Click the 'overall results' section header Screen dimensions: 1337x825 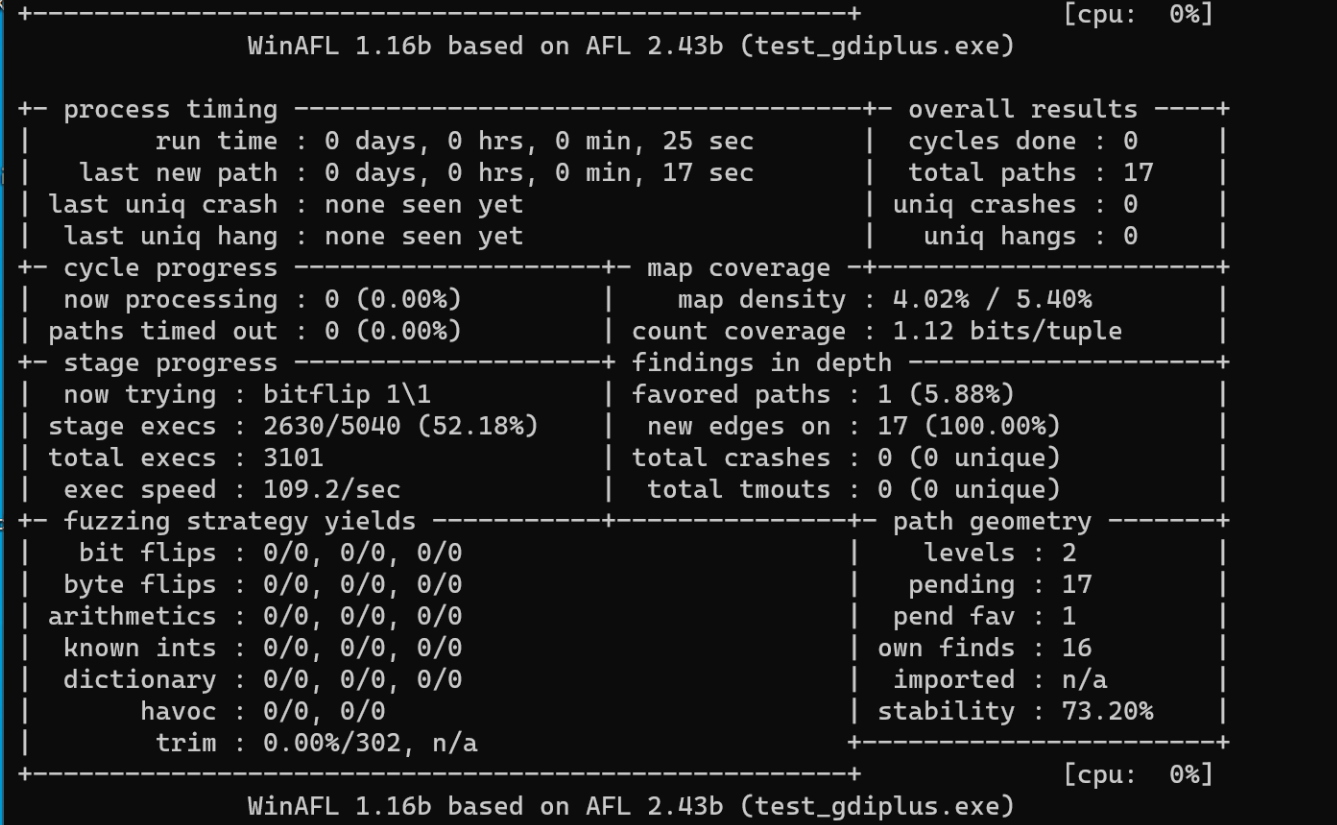pos(1022,110)
